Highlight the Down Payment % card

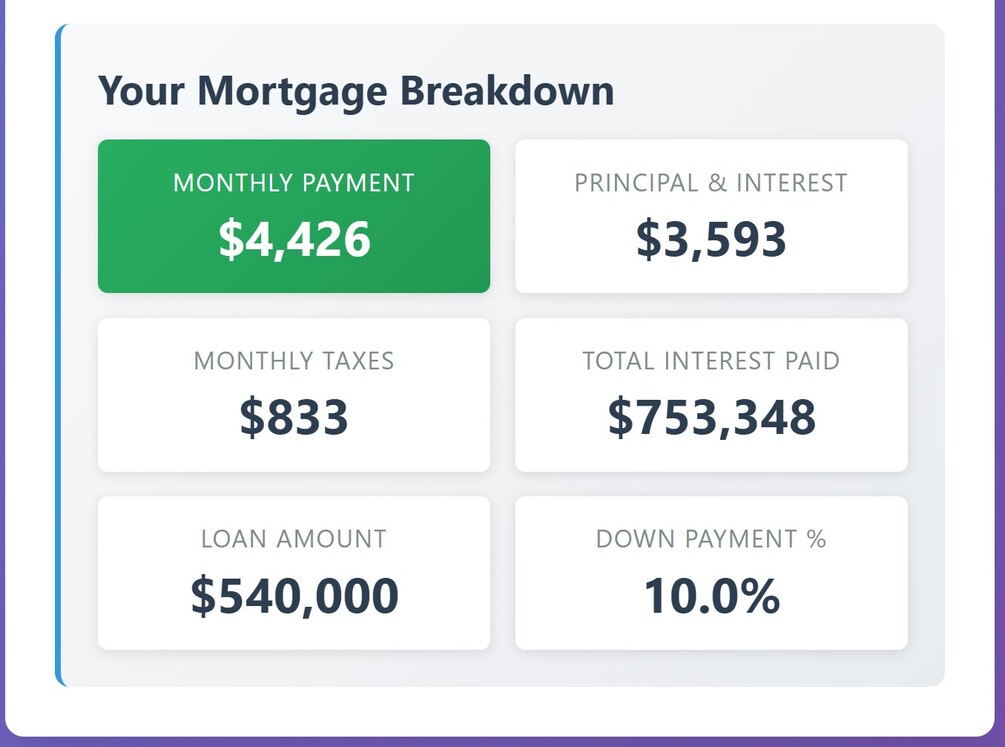pos(711,573)
